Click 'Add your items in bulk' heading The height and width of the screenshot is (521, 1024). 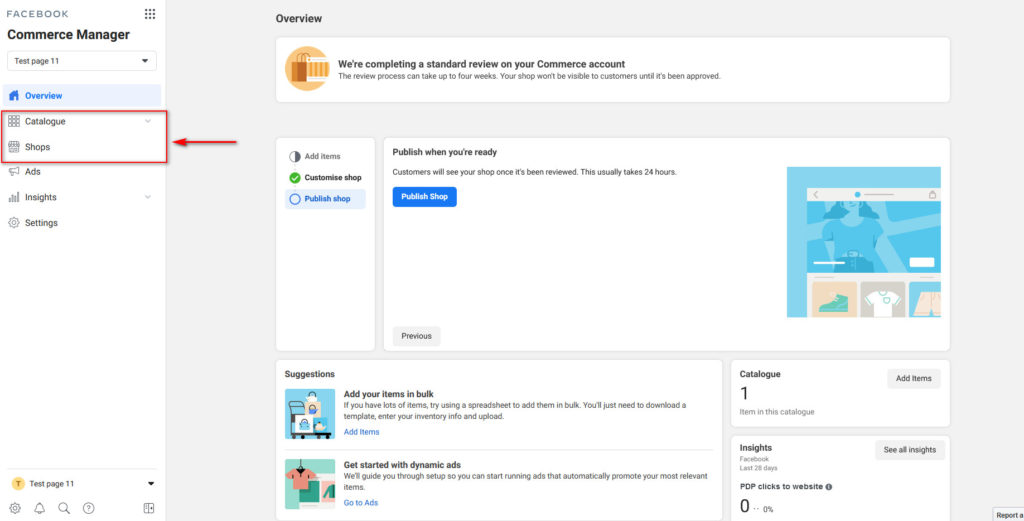click(x=389, y=394)
